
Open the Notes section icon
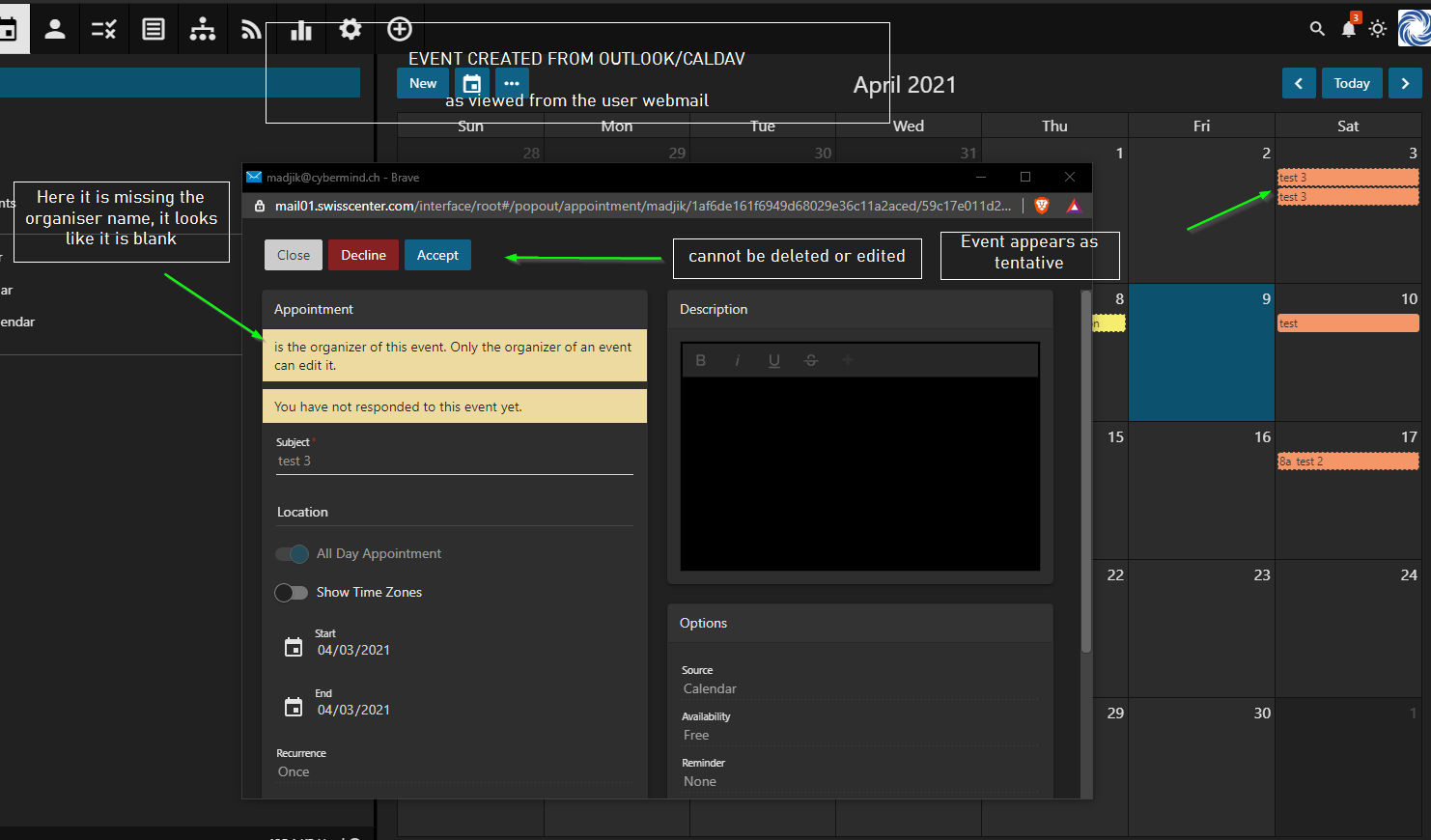tap(154, 29)
